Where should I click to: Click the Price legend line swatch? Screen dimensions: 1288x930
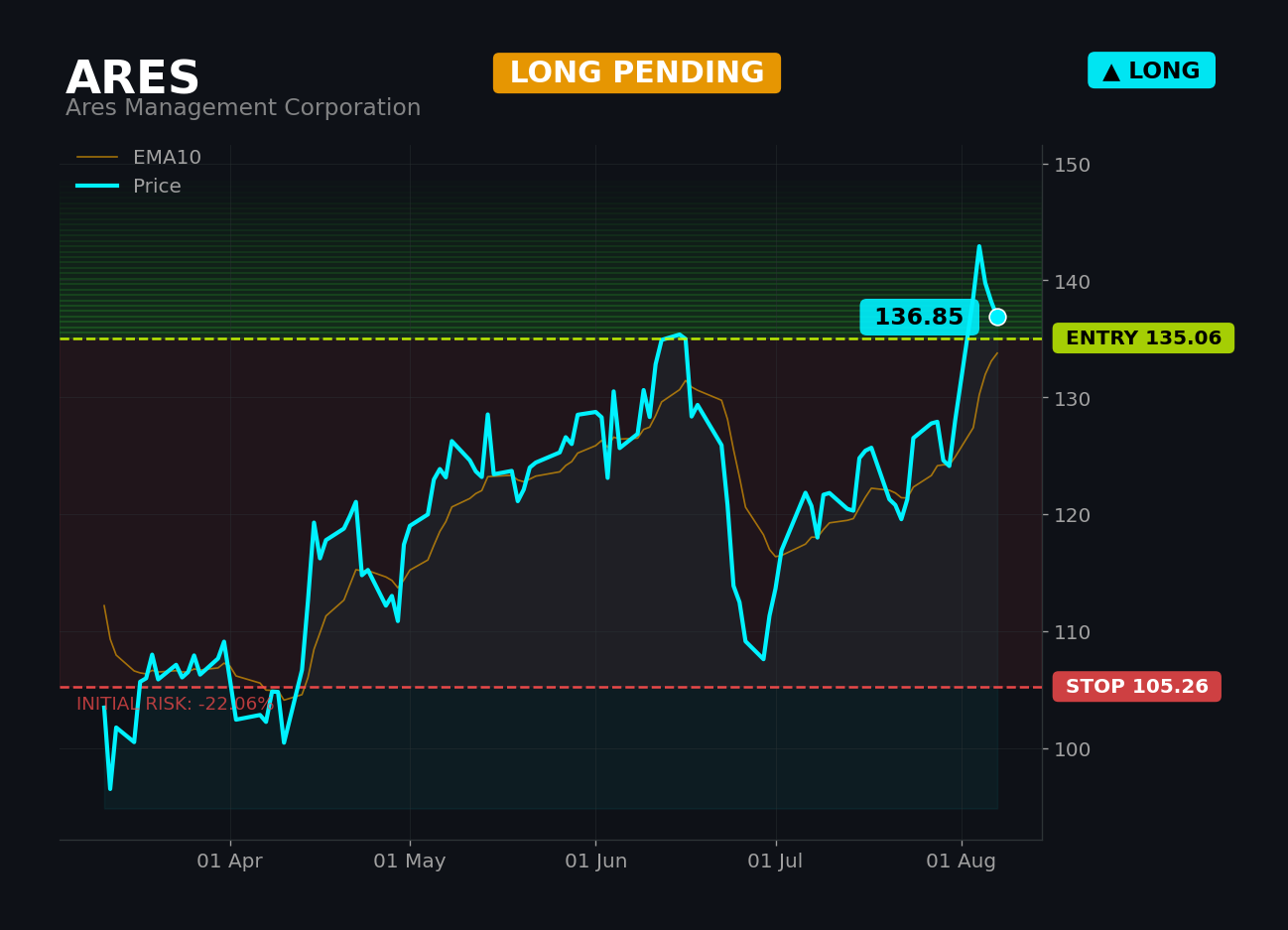[97, 187]
